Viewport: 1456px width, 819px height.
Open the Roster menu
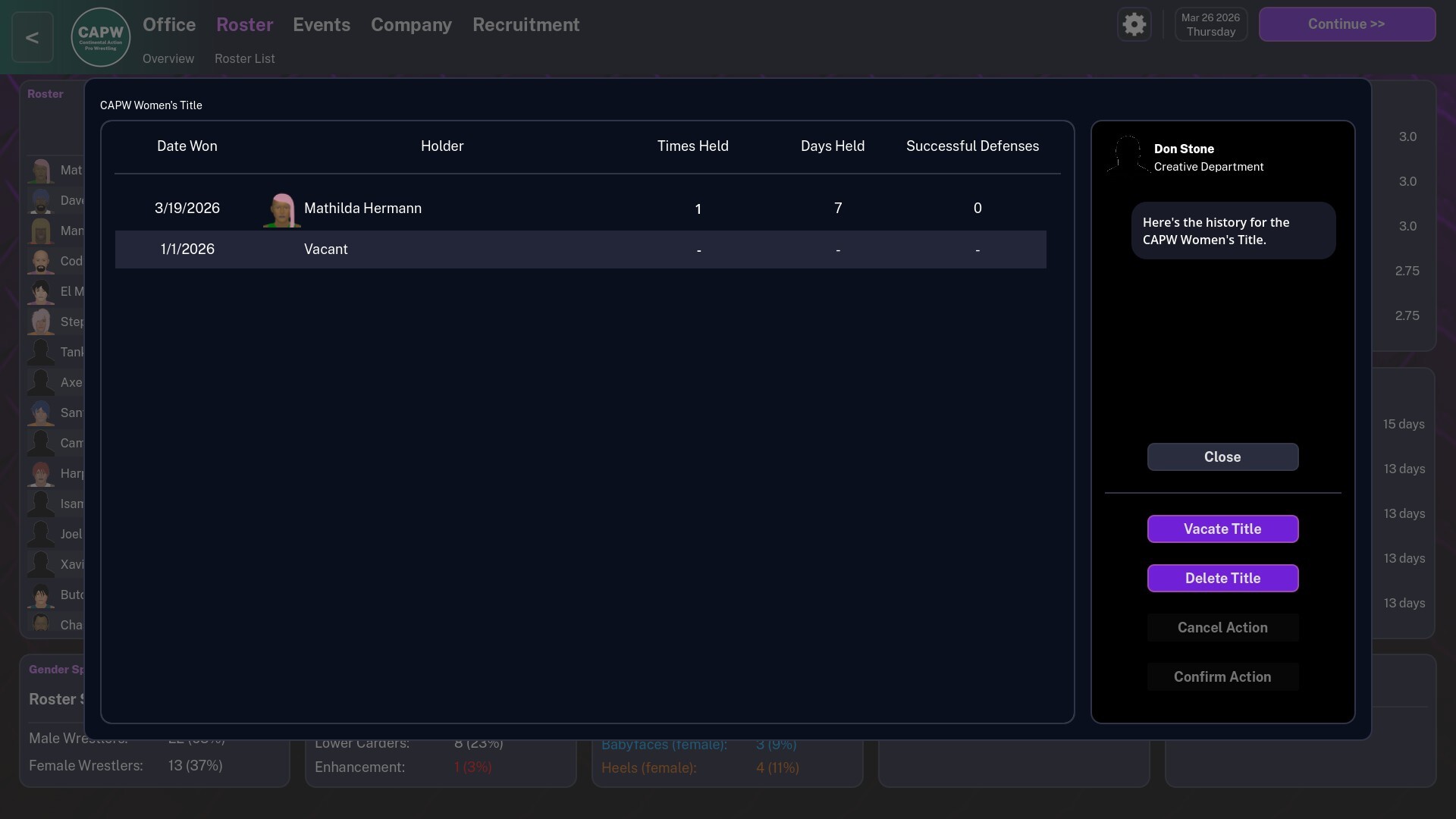pyautogui.click(x=244, y=25)
